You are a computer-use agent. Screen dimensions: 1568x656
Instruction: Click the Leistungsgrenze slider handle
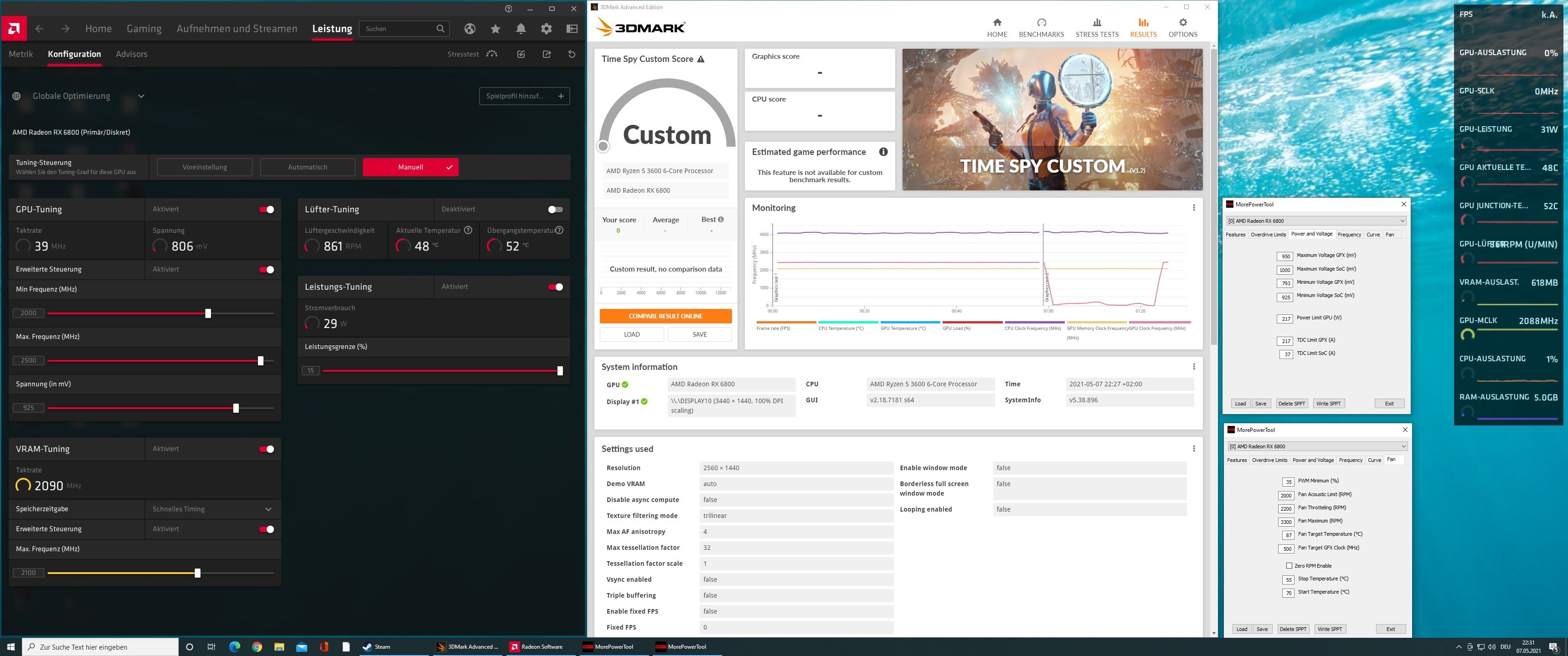click(560, 371)
